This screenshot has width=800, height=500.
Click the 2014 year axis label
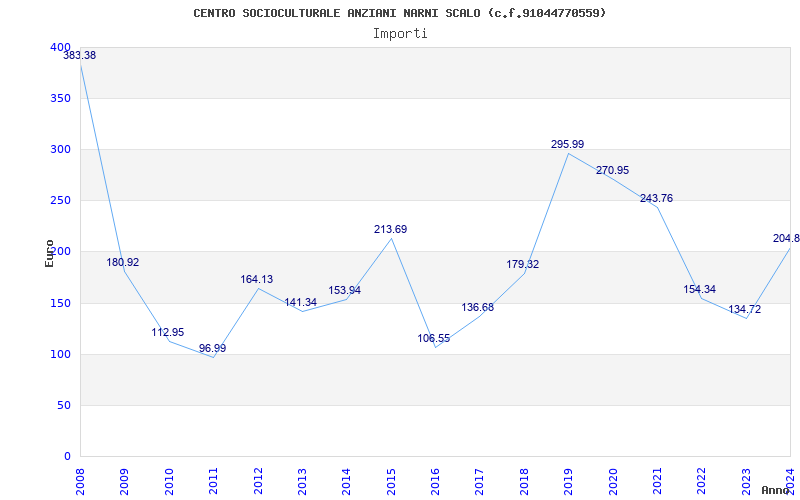[347, 481]
